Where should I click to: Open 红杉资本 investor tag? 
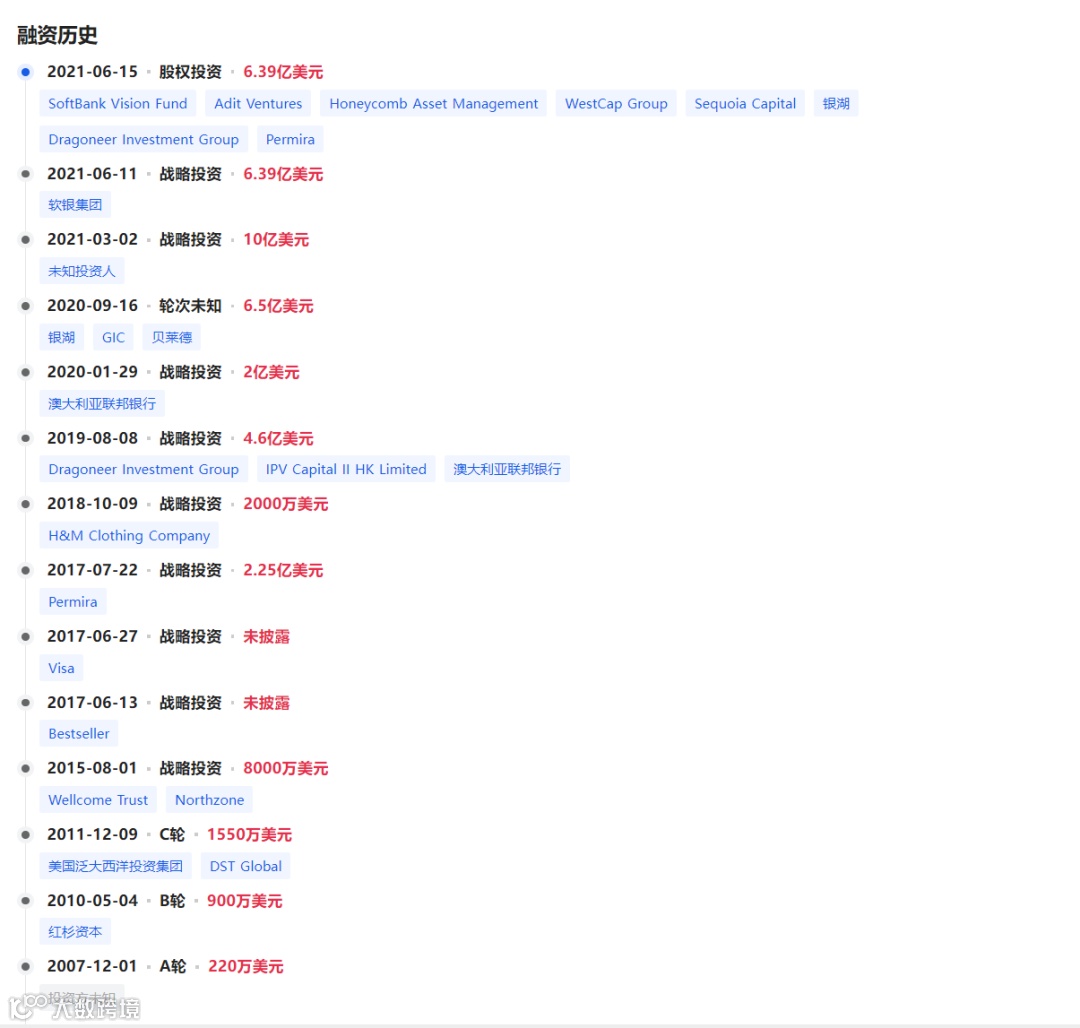coord(75,932)
